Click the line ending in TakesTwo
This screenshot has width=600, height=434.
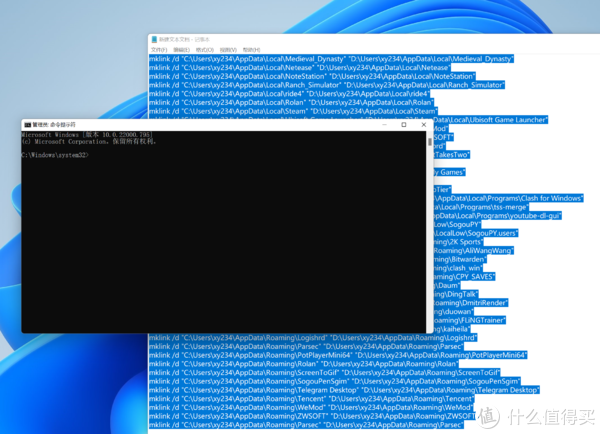[452, 155]
